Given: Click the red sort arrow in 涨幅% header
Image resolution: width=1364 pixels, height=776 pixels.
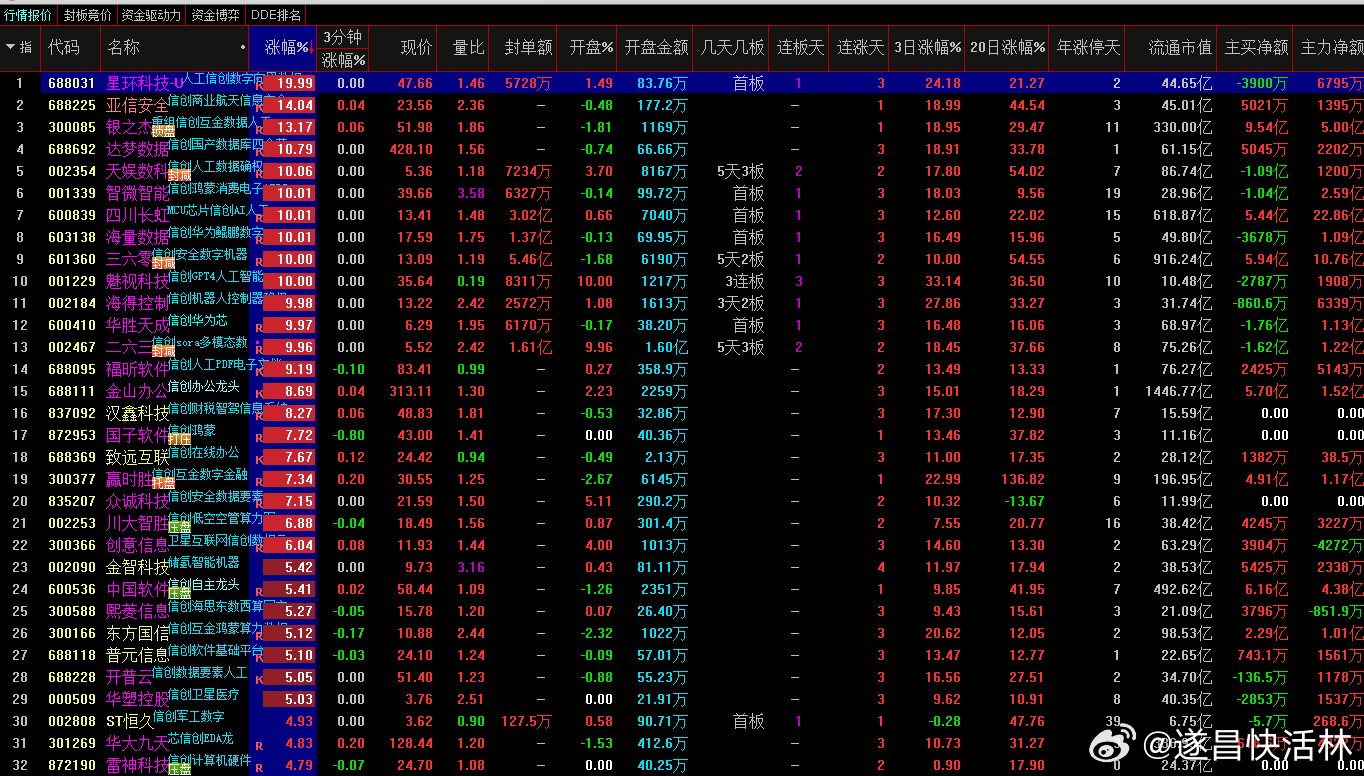Looking at the screenshot, I should click(x=312, y=47).
